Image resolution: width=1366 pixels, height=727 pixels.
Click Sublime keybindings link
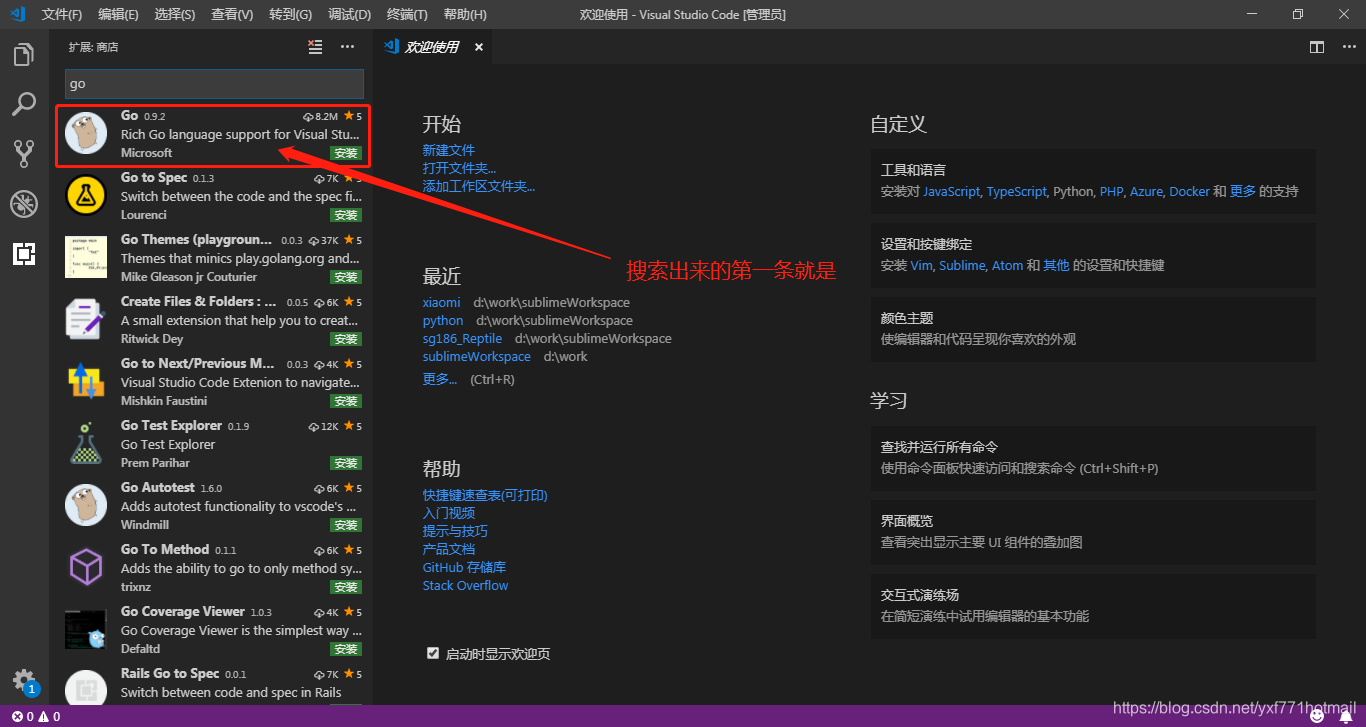[962, 265]
